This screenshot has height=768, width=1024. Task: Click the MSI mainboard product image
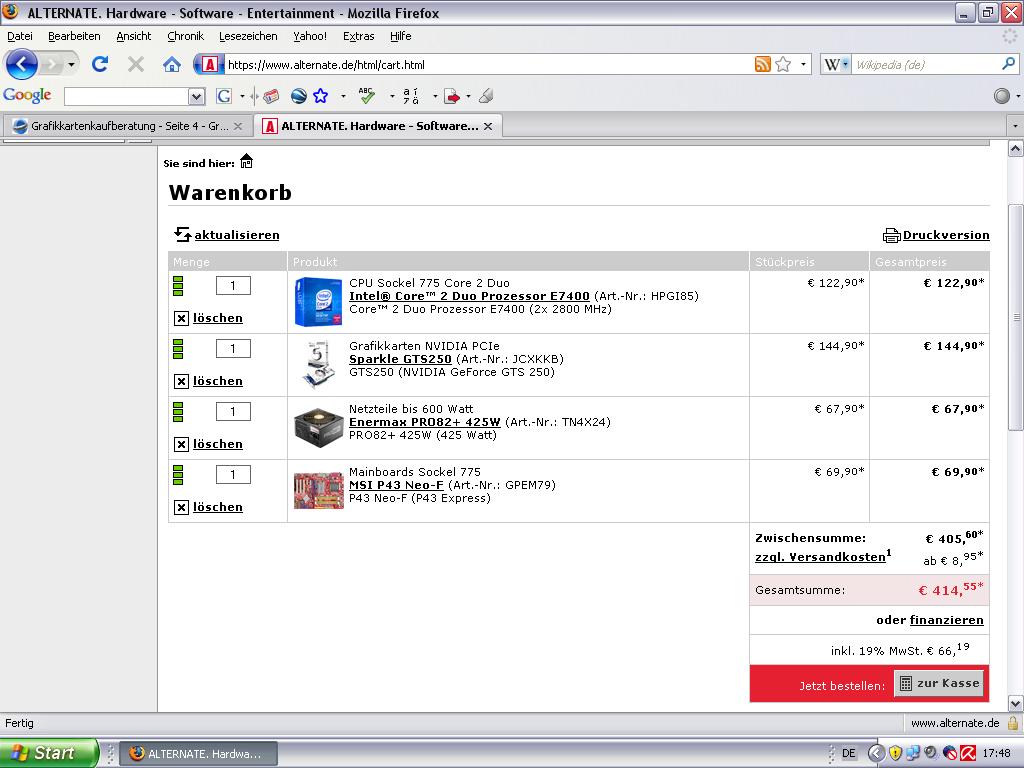[x=318, y=490]
